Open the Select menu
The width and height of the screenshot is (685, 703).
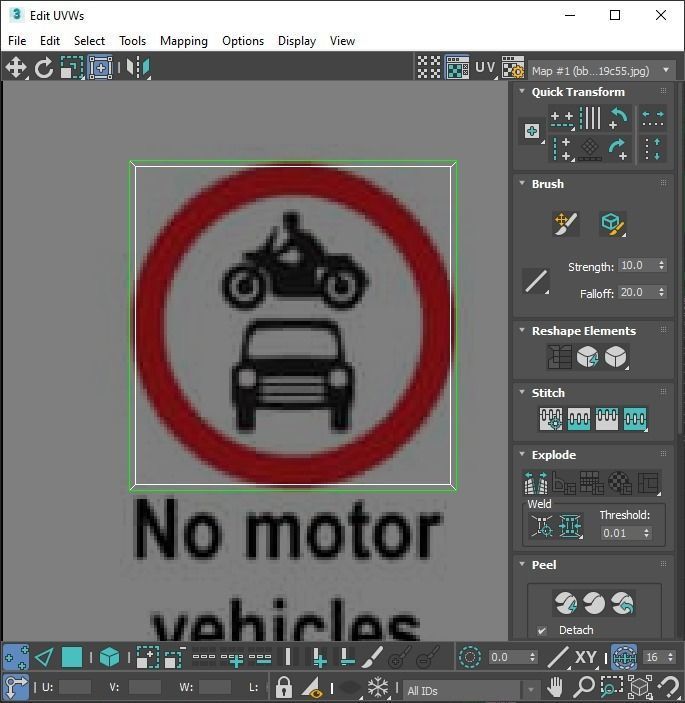(x=89, y=41)
